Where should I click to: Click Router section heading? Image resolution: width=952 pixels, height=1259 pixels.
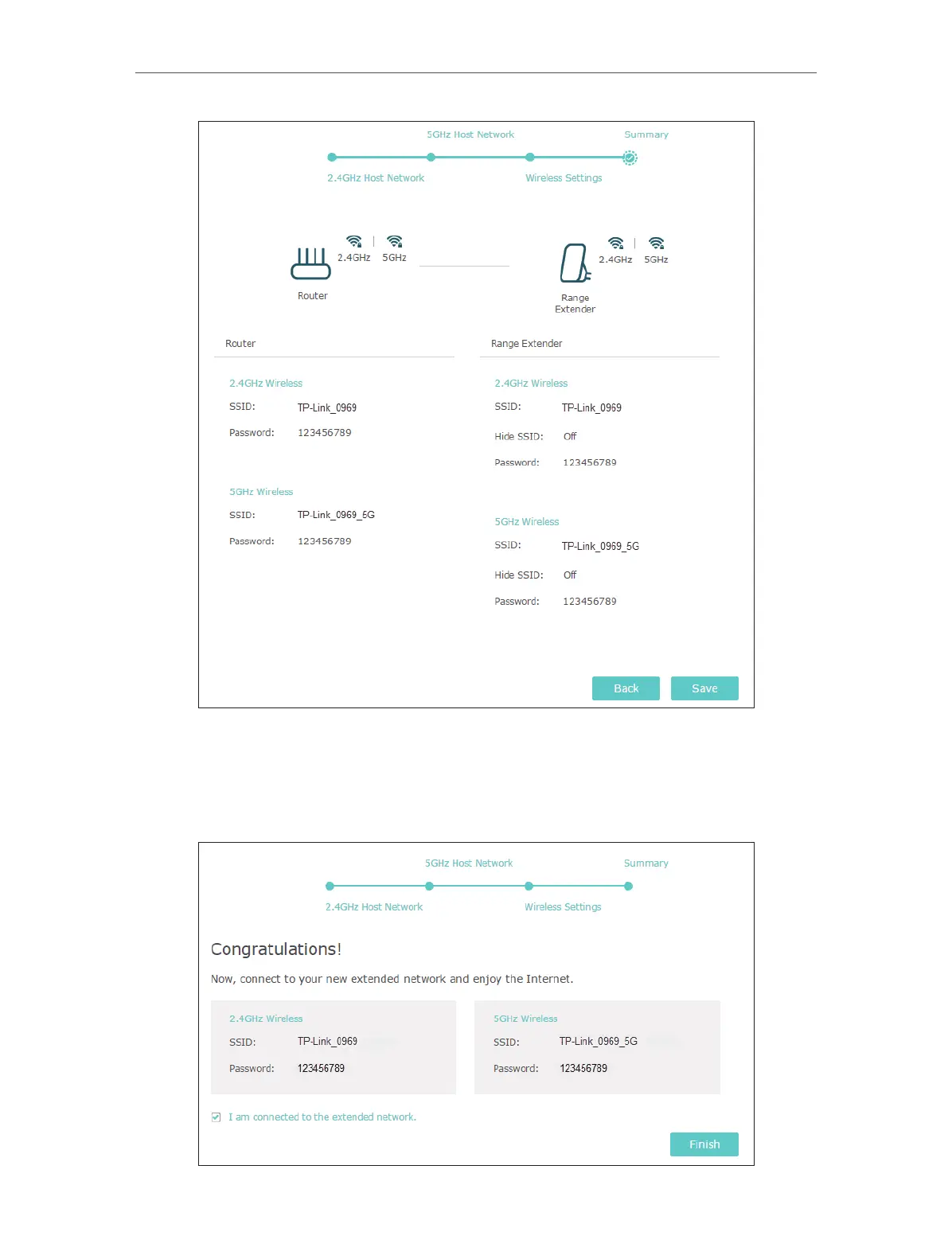pyautogui.click(x=240, y=344)
